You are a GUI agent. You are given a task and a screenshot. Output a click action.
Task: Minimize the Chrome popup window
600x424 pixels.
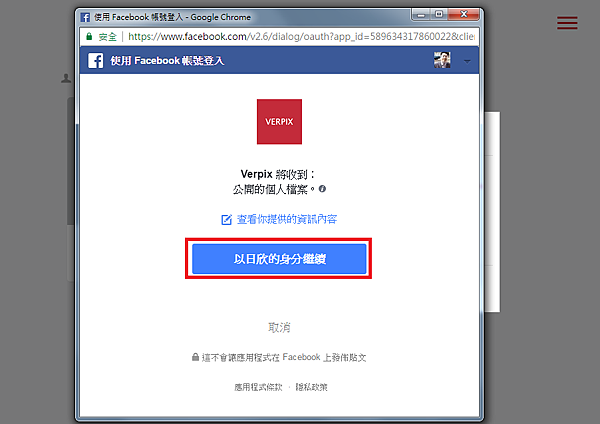[x=421, y=15]
